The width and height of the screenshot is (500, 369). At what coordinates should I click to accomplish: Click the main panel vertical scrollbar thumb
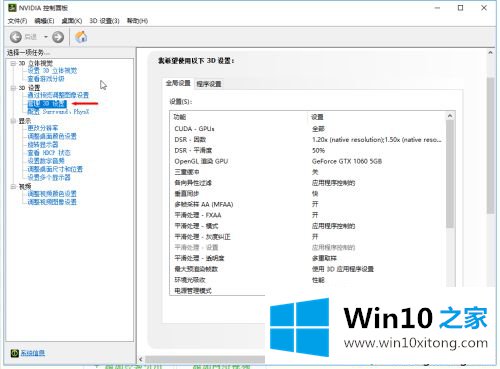(490, 145)
